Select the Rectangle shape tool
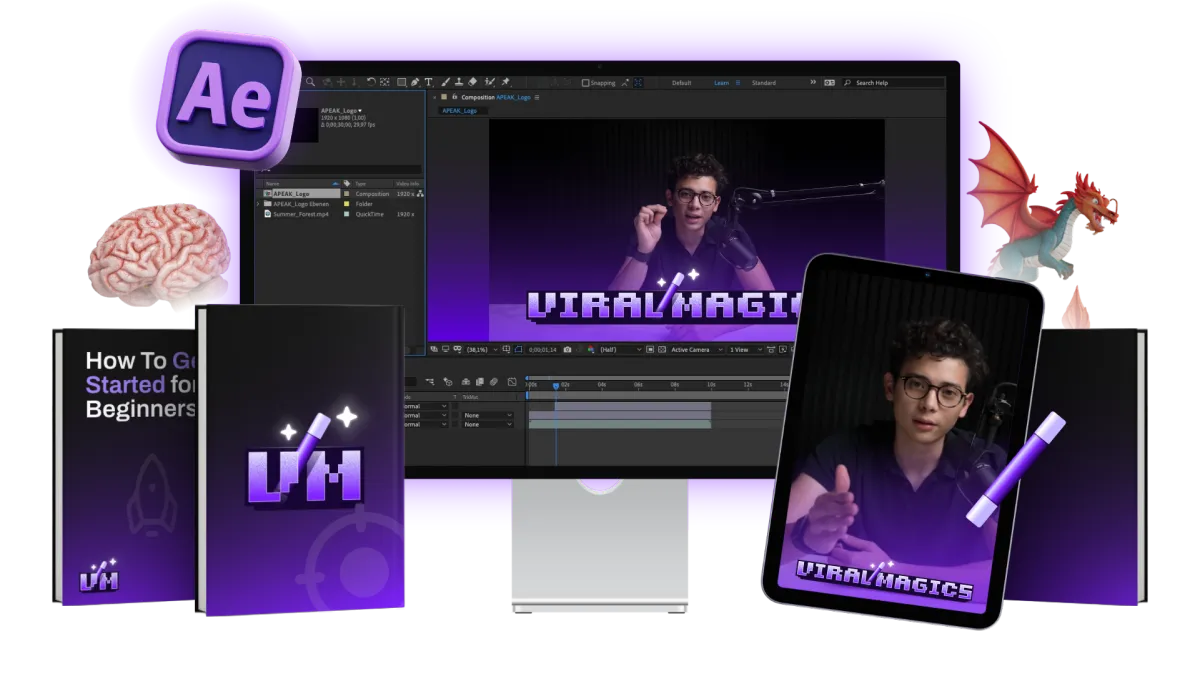The width and height of the screenshot is (1200, 674). pos(401,82)
